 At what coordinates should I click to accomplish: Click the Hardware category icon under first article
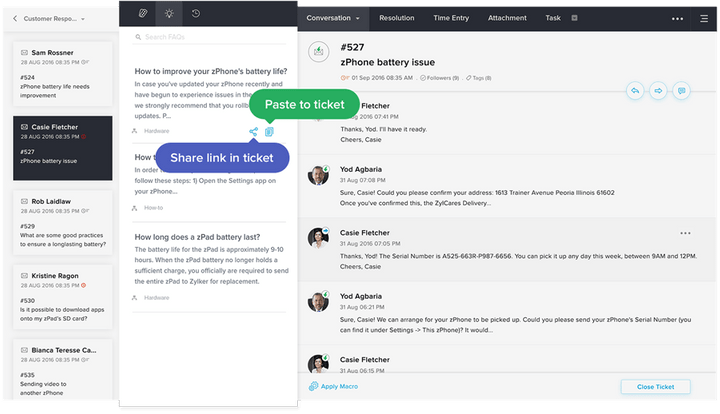[135, 131]
